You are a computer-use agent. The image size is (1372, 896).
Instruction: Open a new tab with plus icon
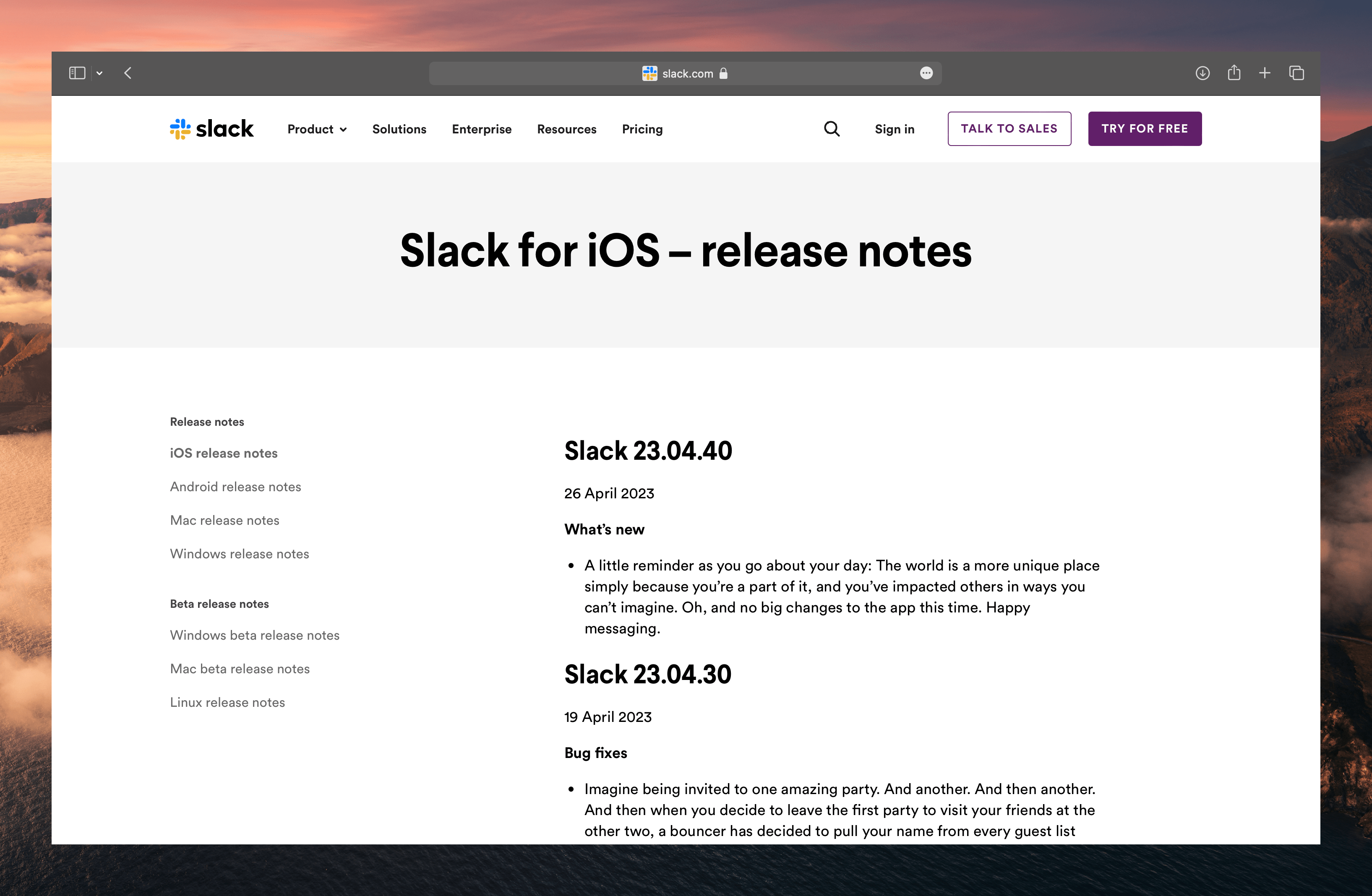click(x=1265, y=73)
